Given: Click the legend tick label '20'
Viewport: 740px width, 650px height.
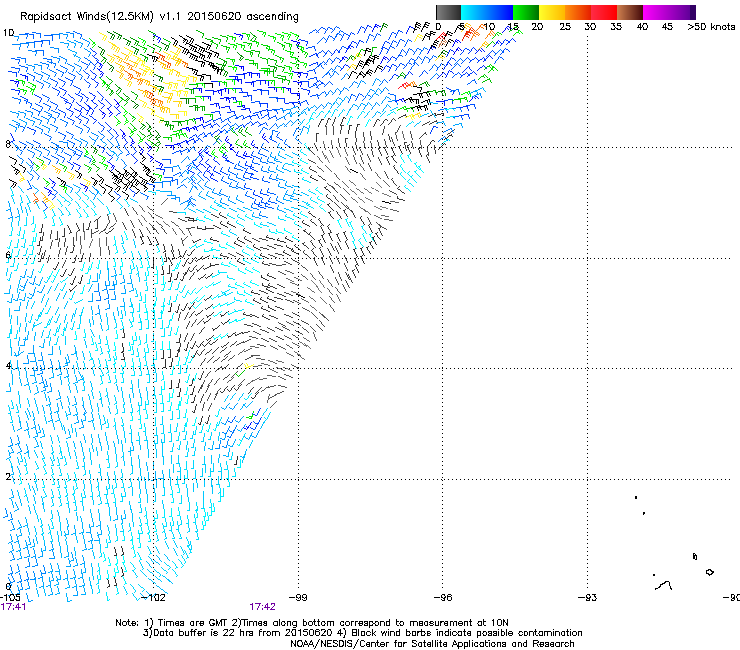Looking at the screenshot, I should [x=537, y=27].
